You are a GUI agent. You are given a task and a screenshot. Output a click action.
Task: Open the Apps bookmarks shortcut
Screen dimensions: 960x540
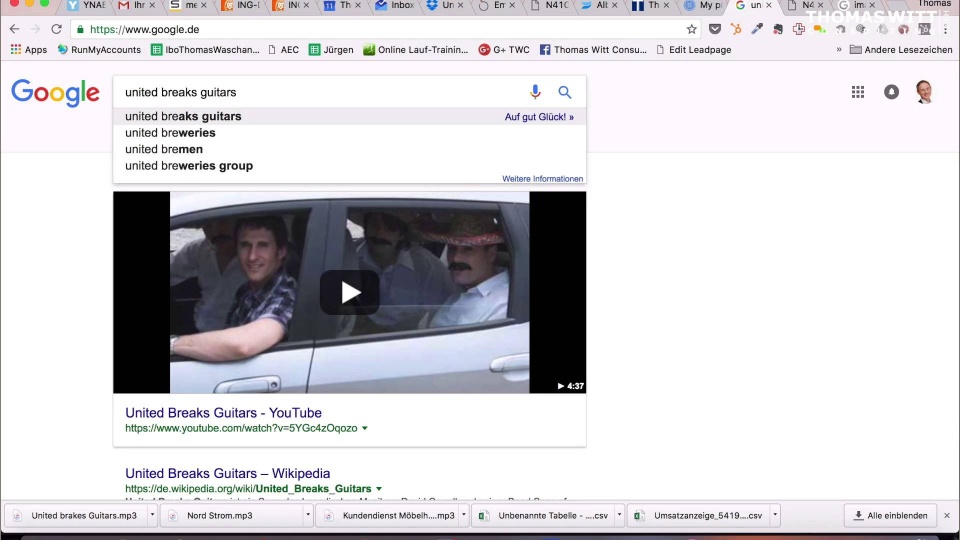click(x=28, y=50)
